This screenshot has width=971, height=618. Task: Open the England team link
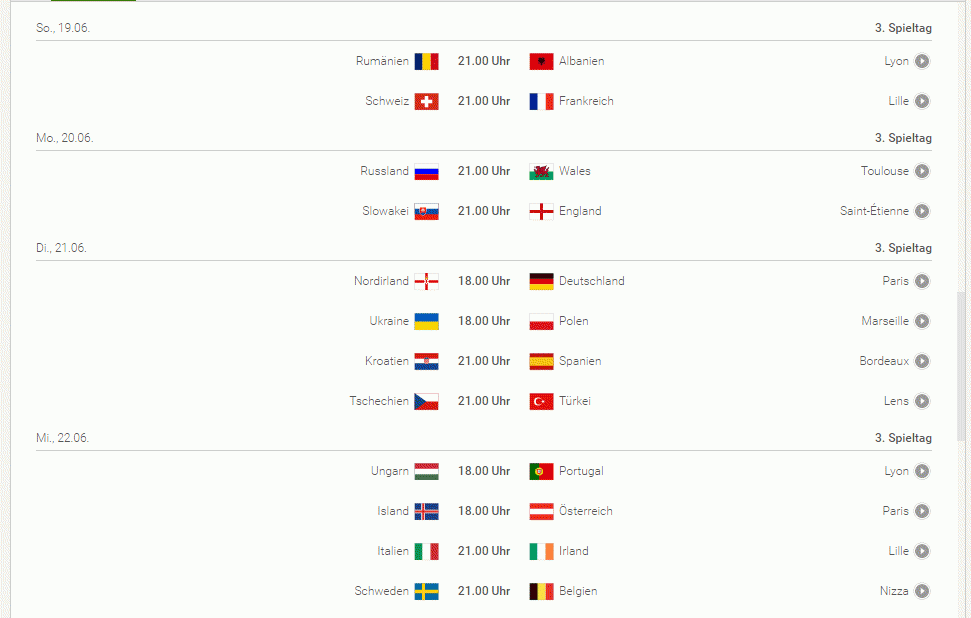[x=580, y=211]
